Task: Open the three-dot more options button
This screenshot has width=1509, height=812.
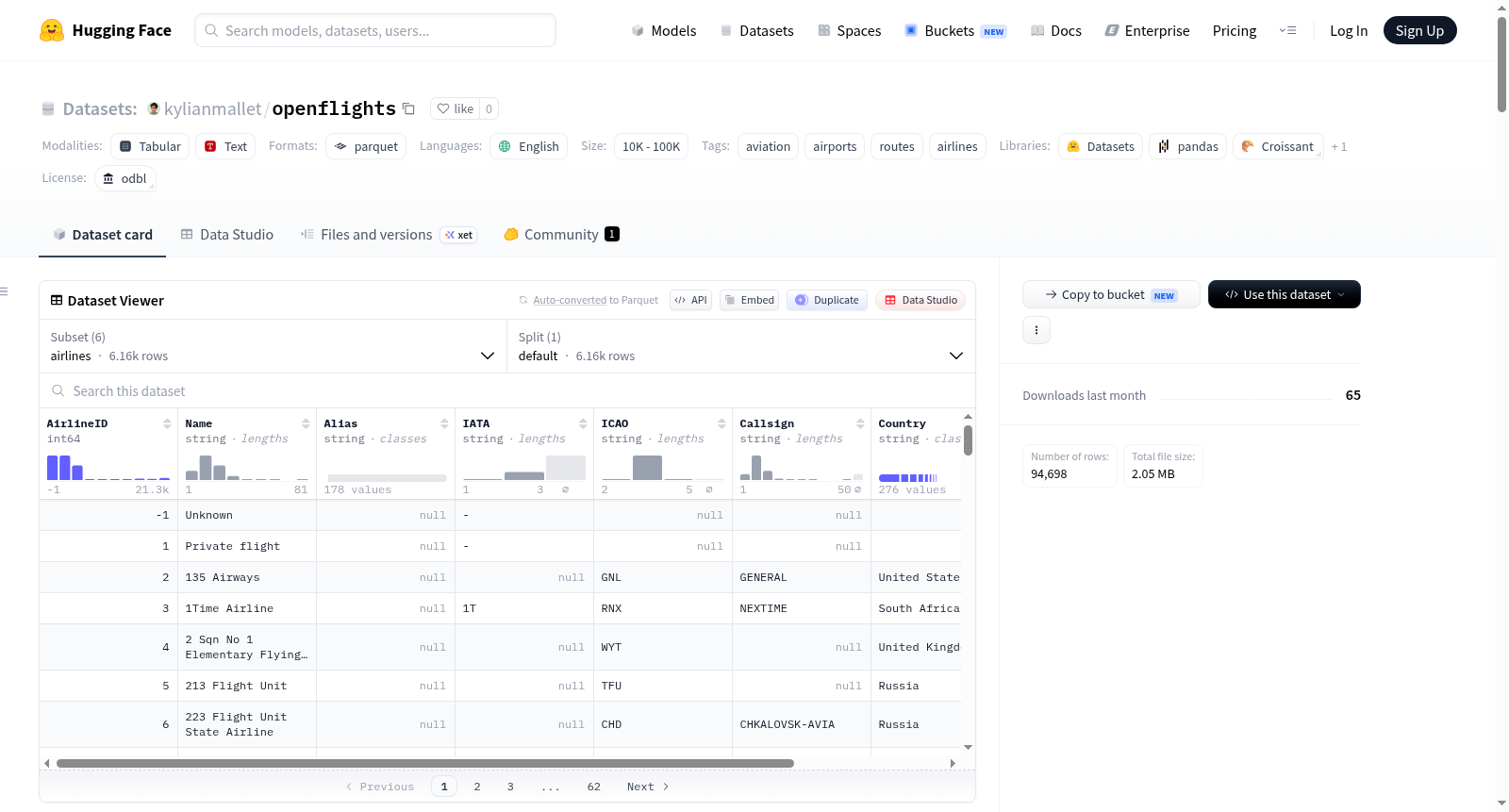Action: click(x=1036, y=330)
